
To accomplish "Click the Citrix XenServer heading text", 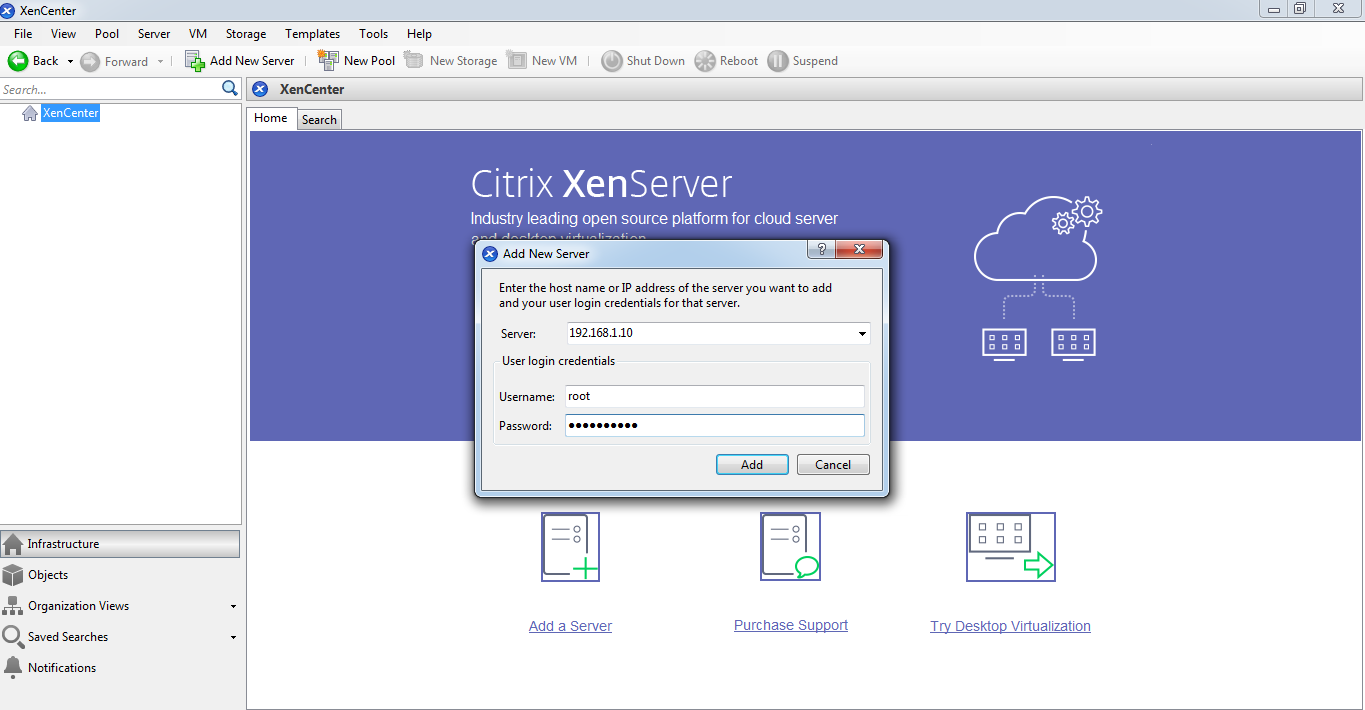I will (x=601, y=184).
